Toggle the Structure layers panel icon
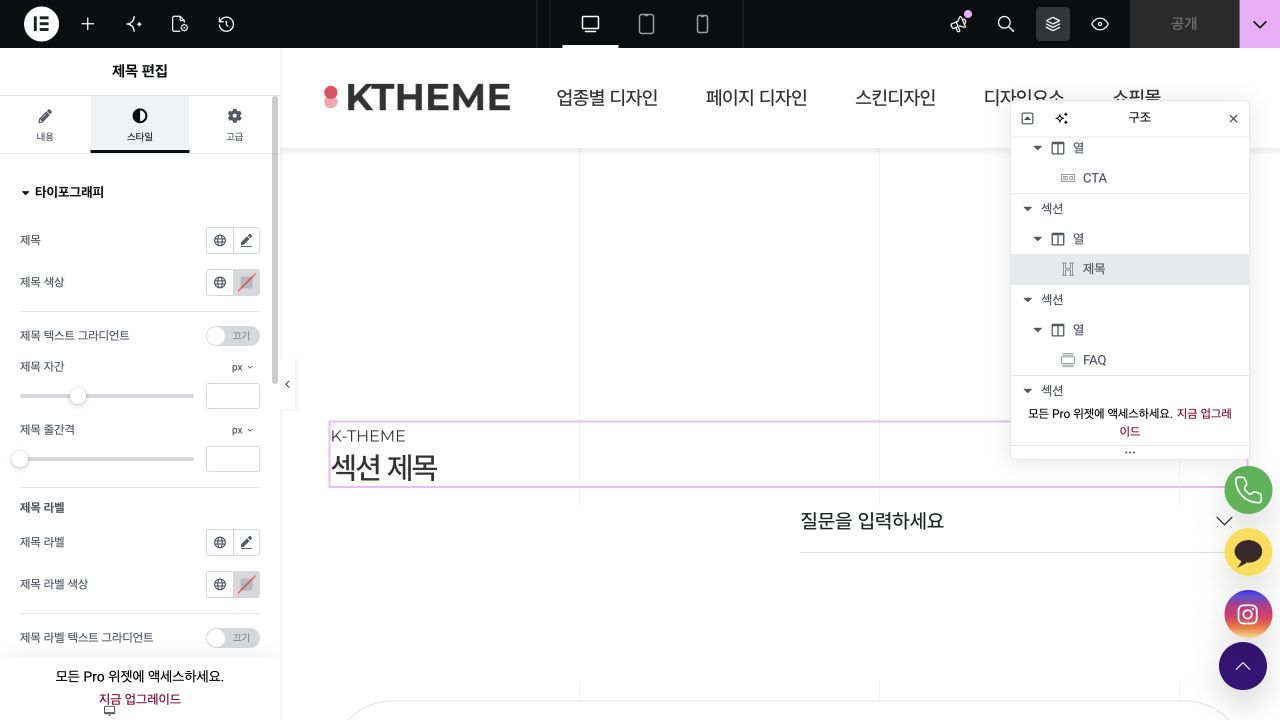Viewport: 1280px width, 720px height. click(x=1053, y=24)
